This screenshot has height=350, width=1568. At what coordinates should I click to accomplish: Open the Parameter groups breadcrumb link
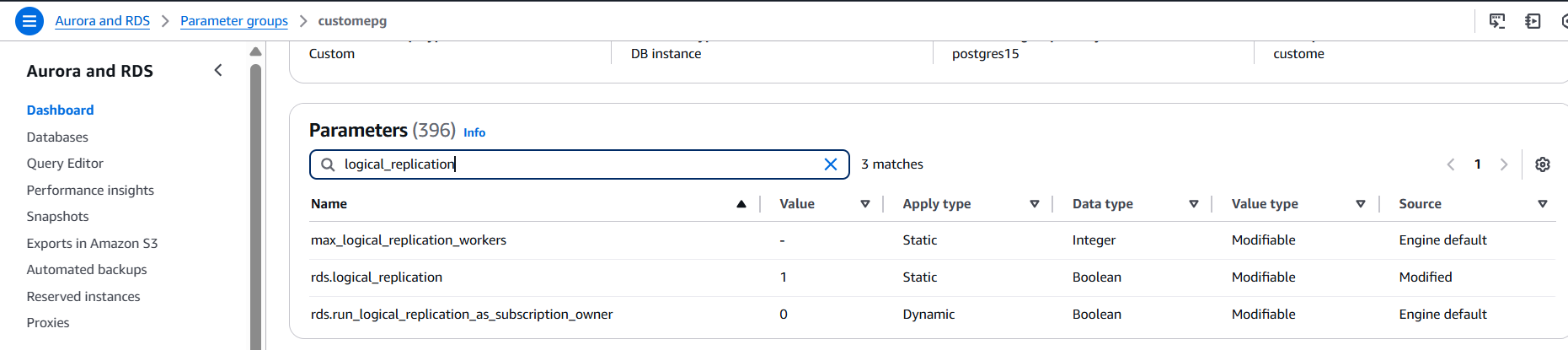pos(233,21)
